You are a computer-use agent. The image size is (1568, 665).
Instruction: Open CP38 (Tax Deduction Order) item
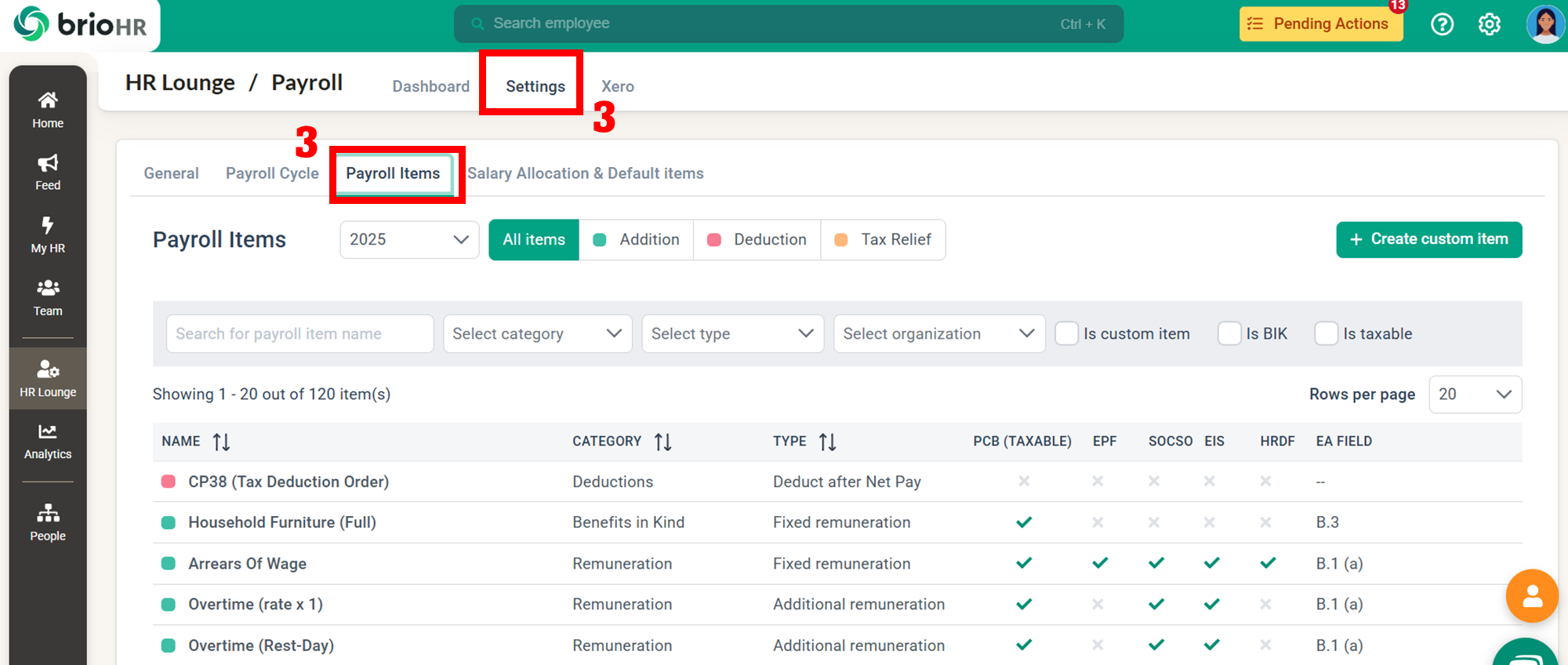pos(289,481)
